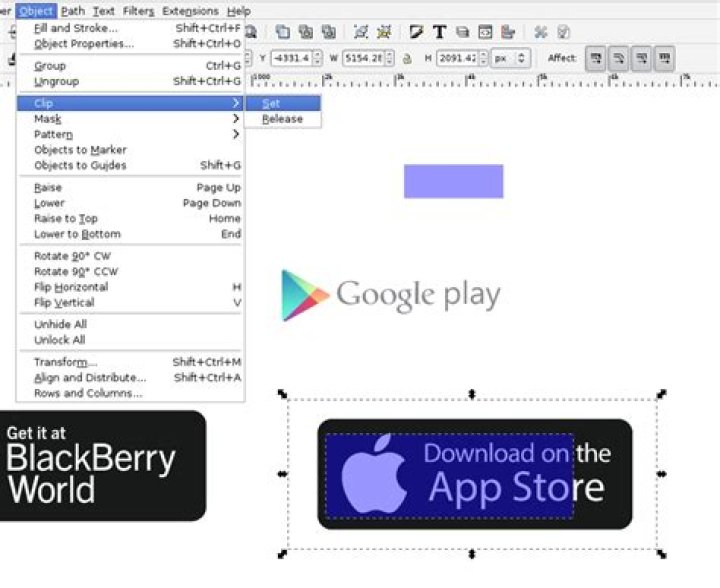
Task: Select Flip Horizontal
Action: coord(129,287)
